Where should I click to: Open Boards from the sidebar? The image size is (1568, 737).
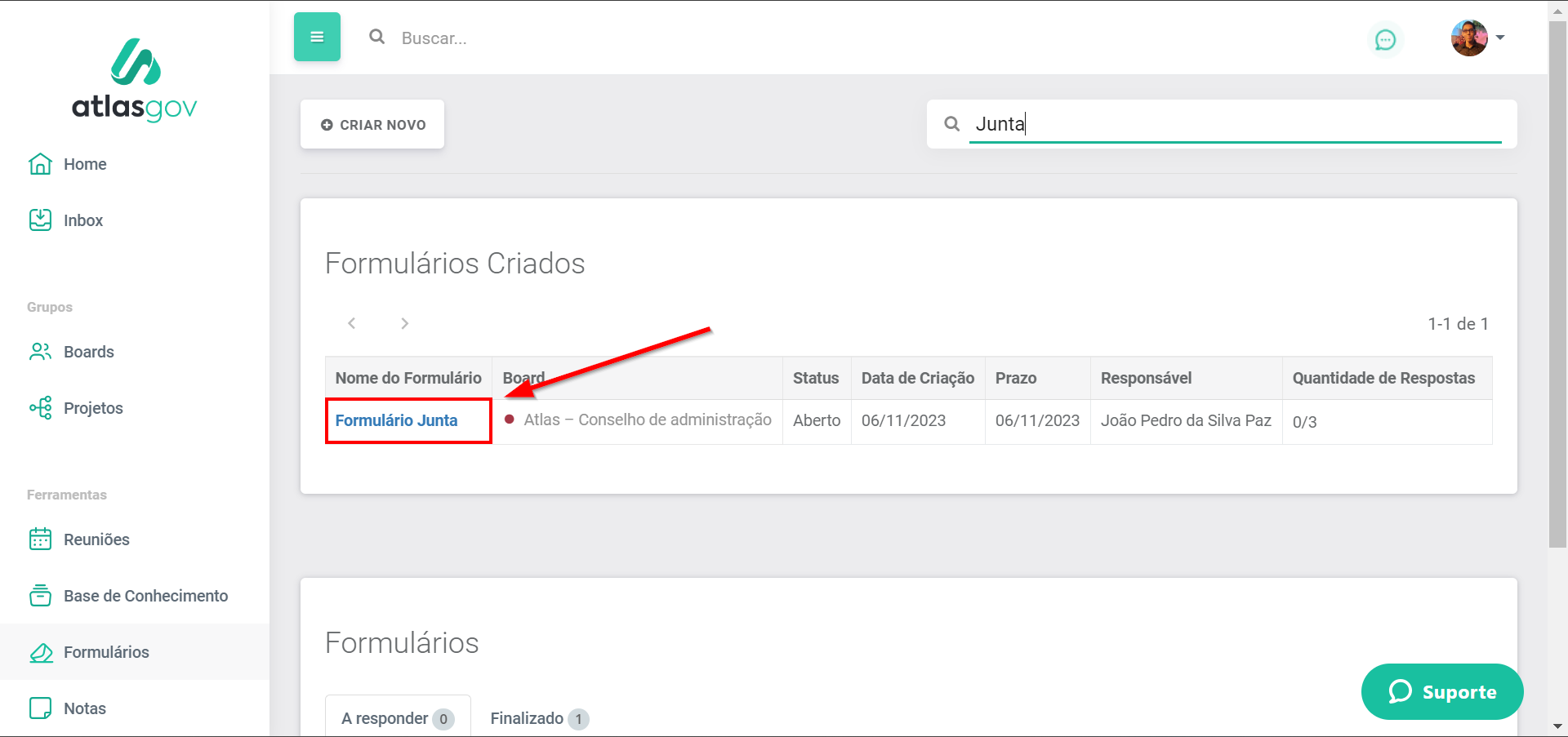(88, 352)
